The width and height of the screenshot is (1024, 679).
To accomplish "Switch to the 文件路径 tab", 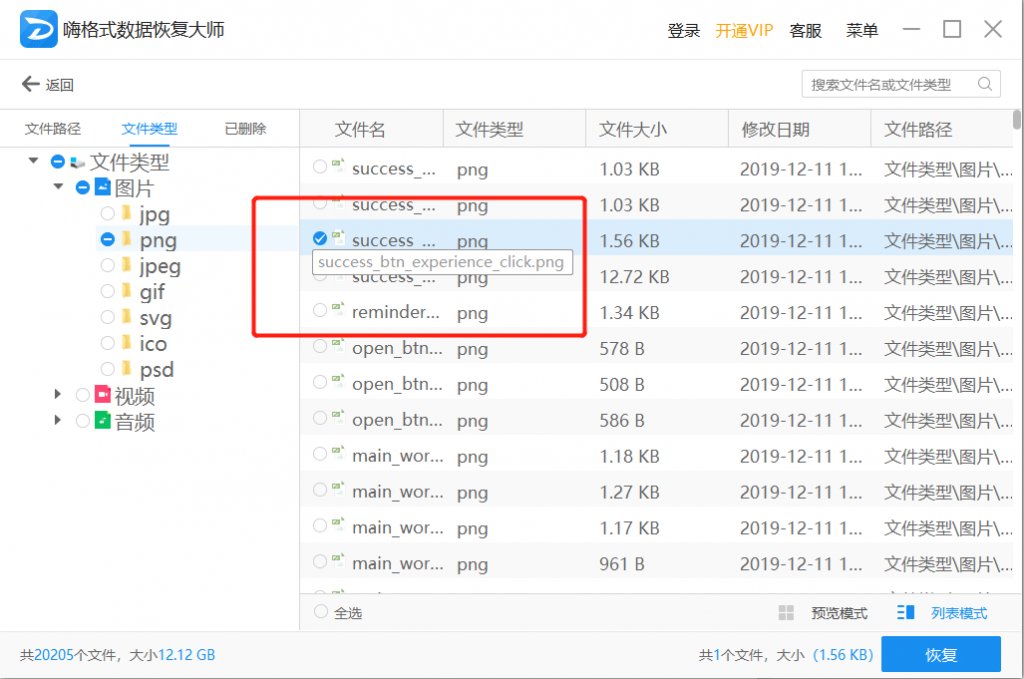I will 53,128.
